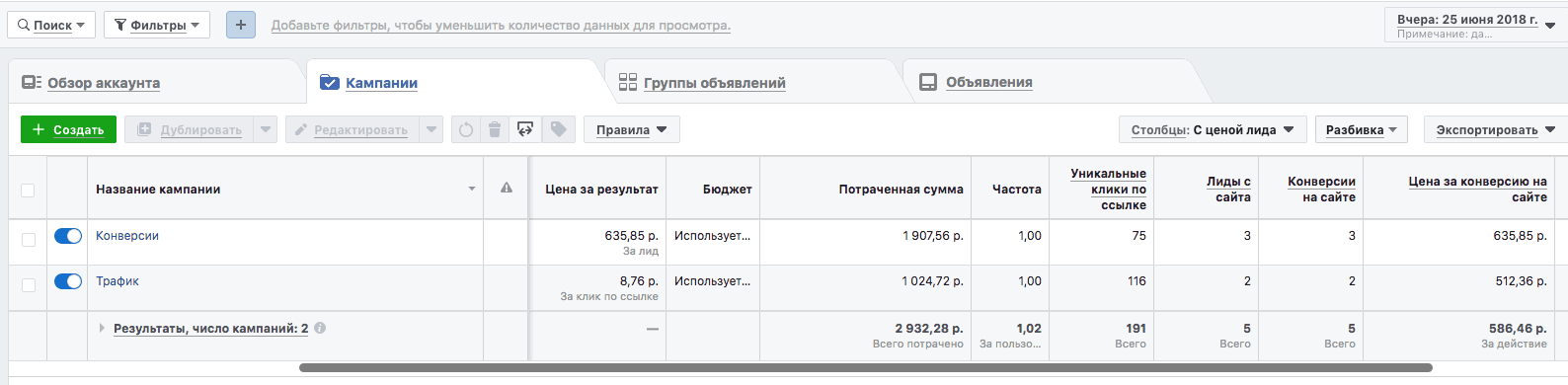1568x385 pixels.
Task: Click the revert circular arrow icon
Action: (466, 129)
